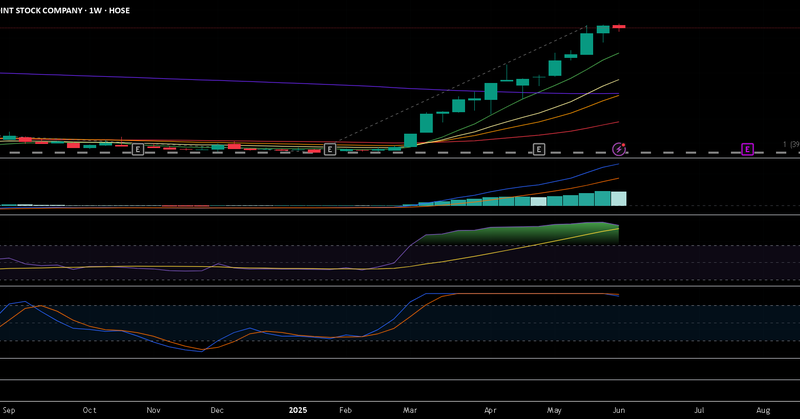Open the earnings marker between Oct and Nov

[138, 150]
